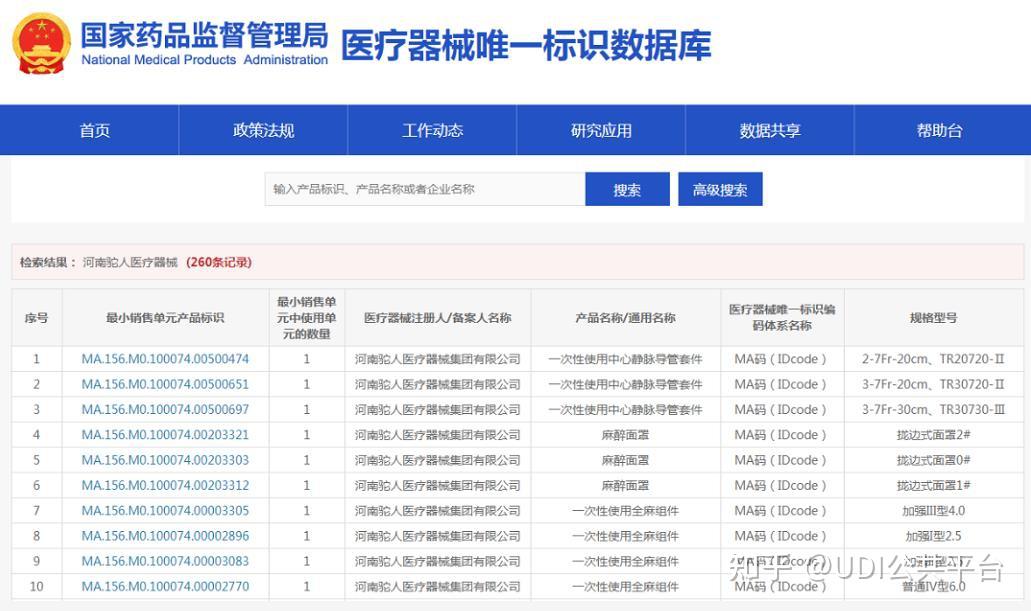Viewport: 1031px width, 611px height.
Task: Open product link MA.156.M0.100074.00003305
Action: 165,510
